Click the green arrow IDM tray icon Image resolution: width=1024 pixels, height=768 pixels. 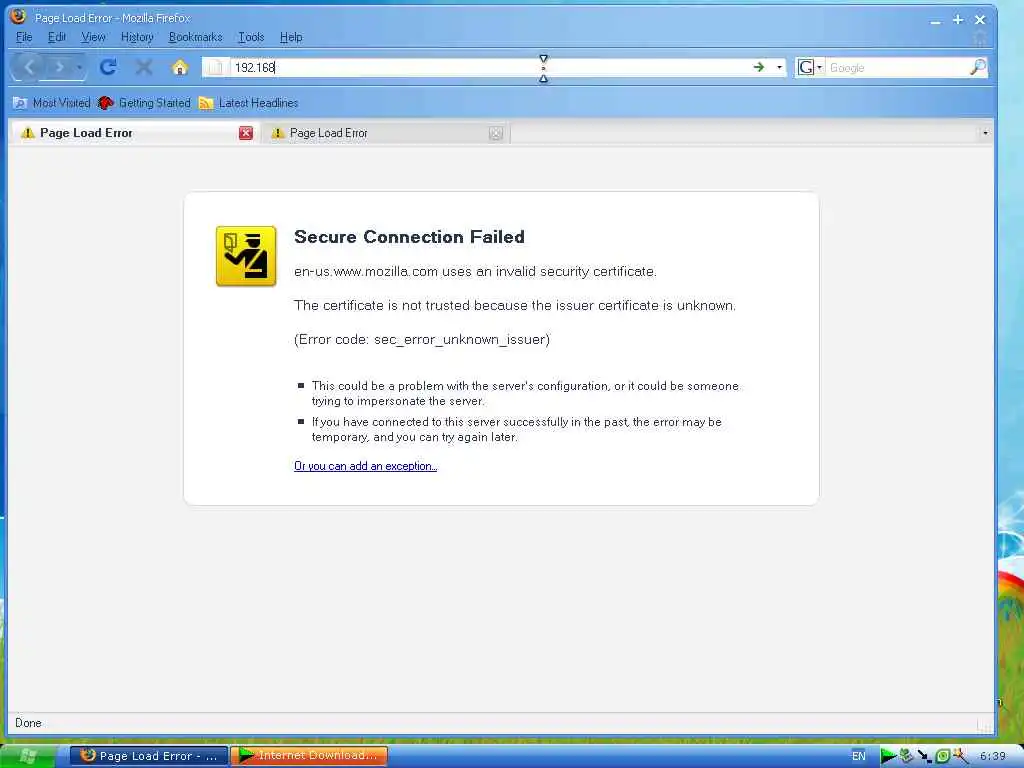(888, 756)
